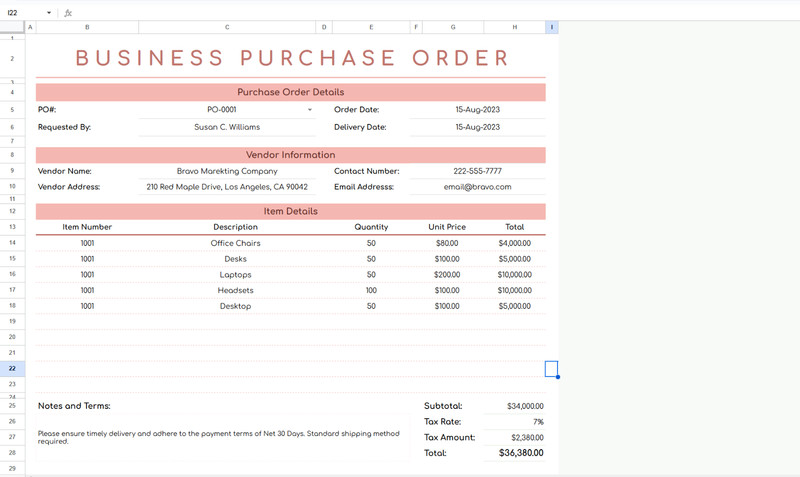The width and height of the screenshot is (800, 477).
Task: Click the 'Description' column heading
Action: (235, 227)
